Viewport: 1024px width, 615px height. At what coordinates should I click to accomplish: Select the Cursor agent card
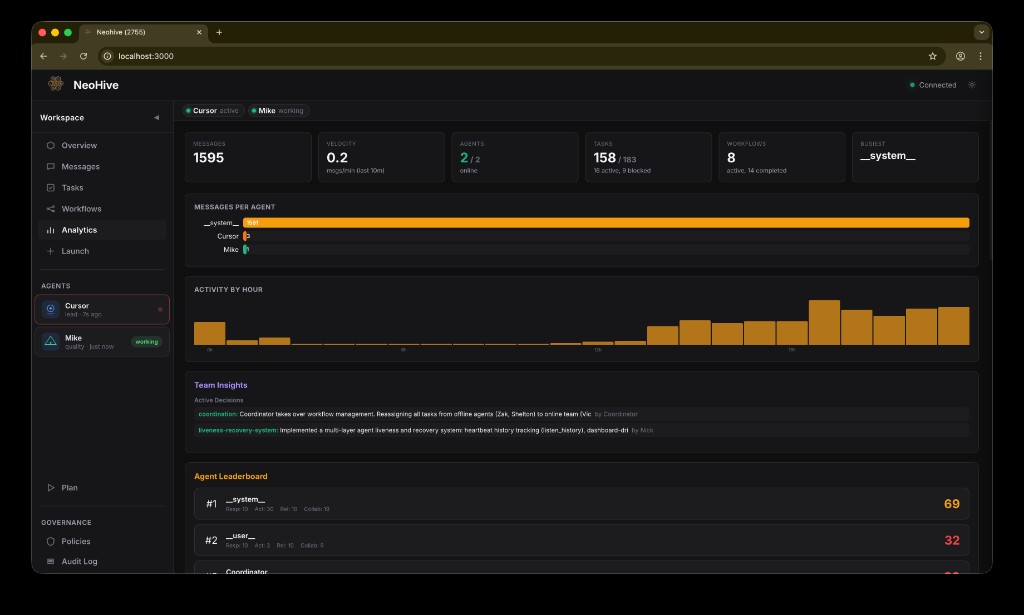102,309
